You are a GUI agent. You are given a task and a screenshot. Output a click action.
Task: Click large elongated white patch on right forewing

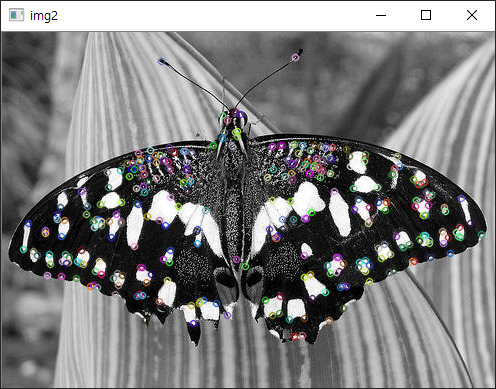(340, 213)
